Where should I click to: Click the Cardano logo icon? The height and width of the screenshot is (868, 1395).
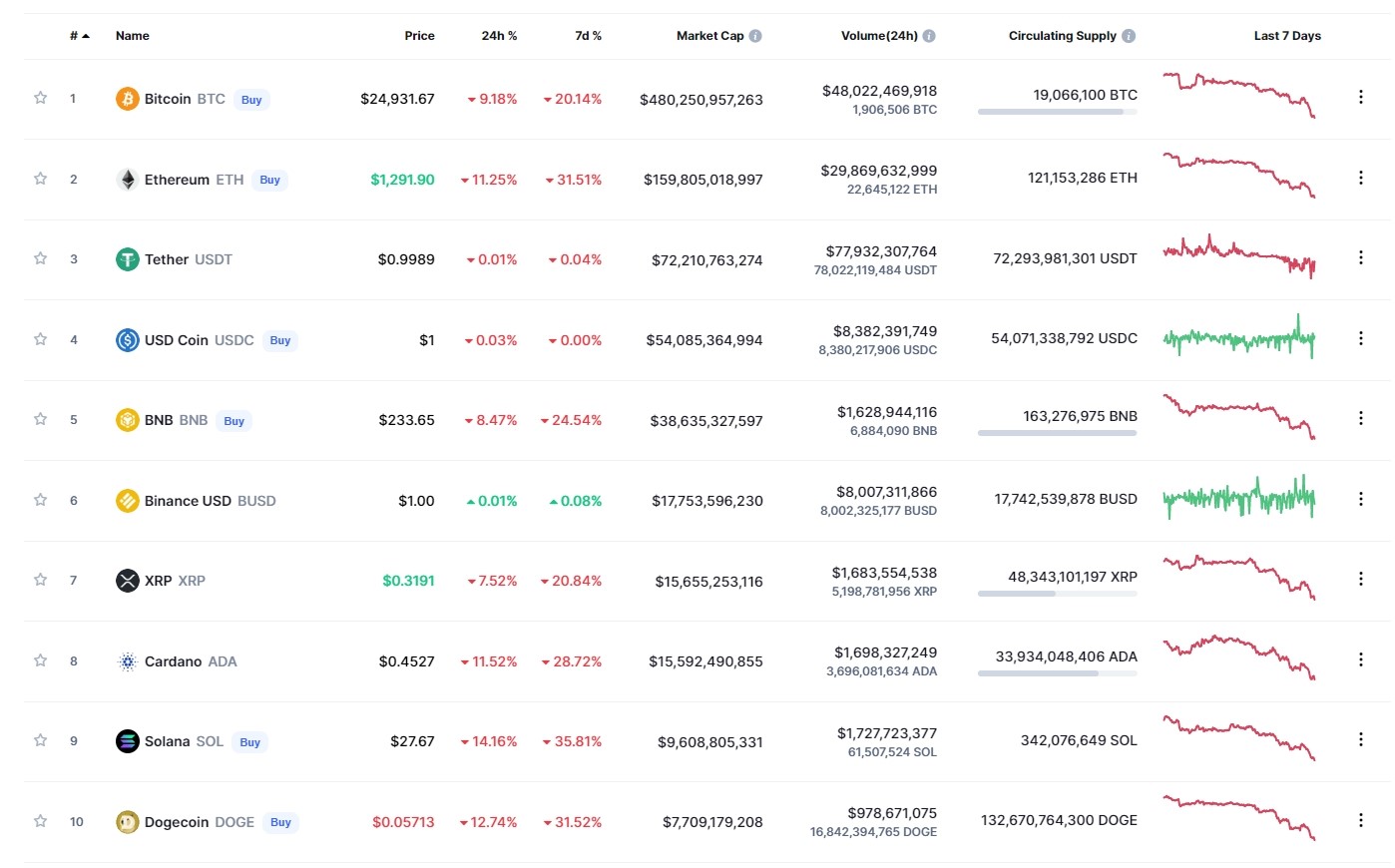(x=128, y=661)
